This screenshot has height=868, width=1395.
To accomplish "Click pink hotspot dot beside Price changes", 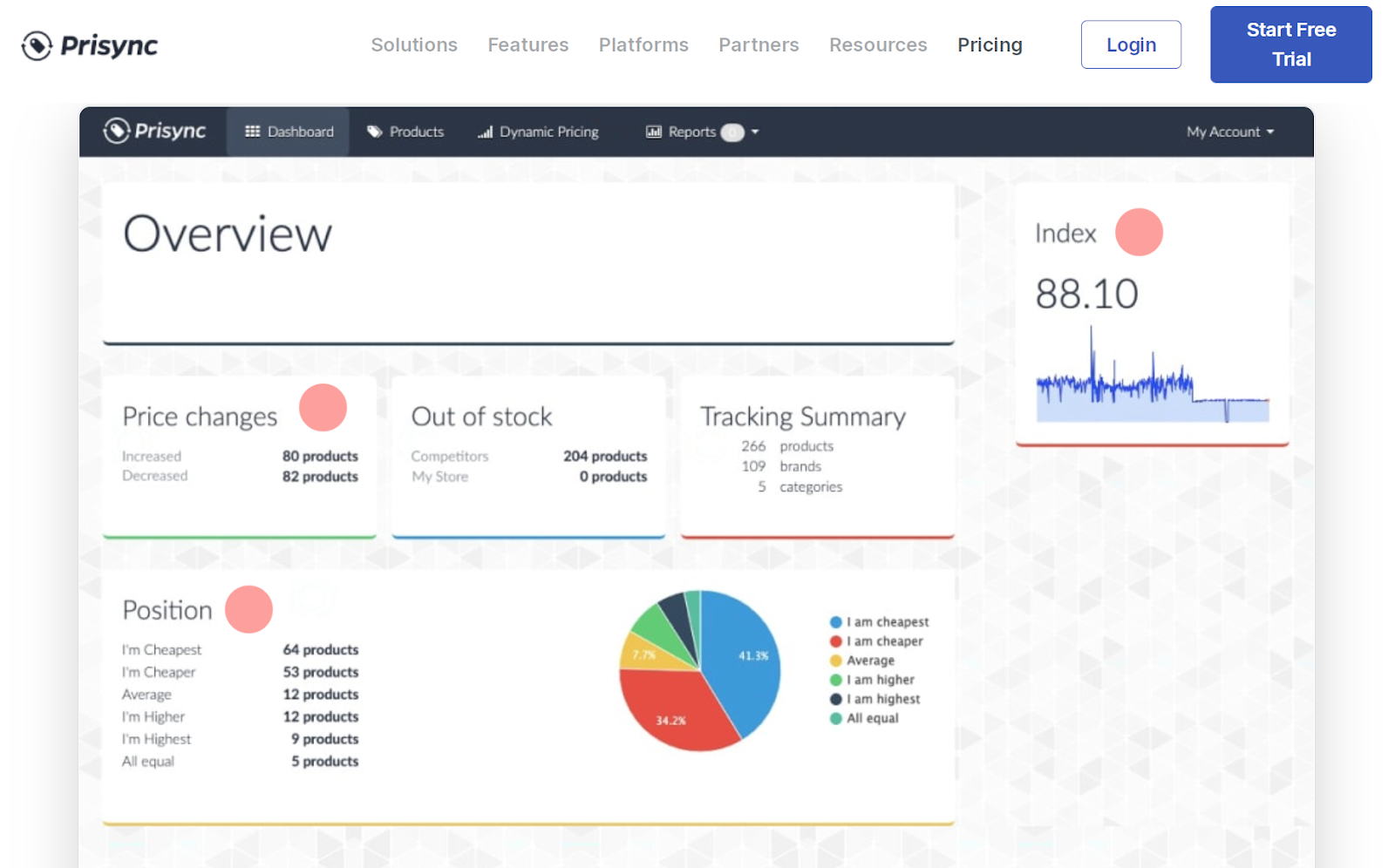I will (323, 408).
